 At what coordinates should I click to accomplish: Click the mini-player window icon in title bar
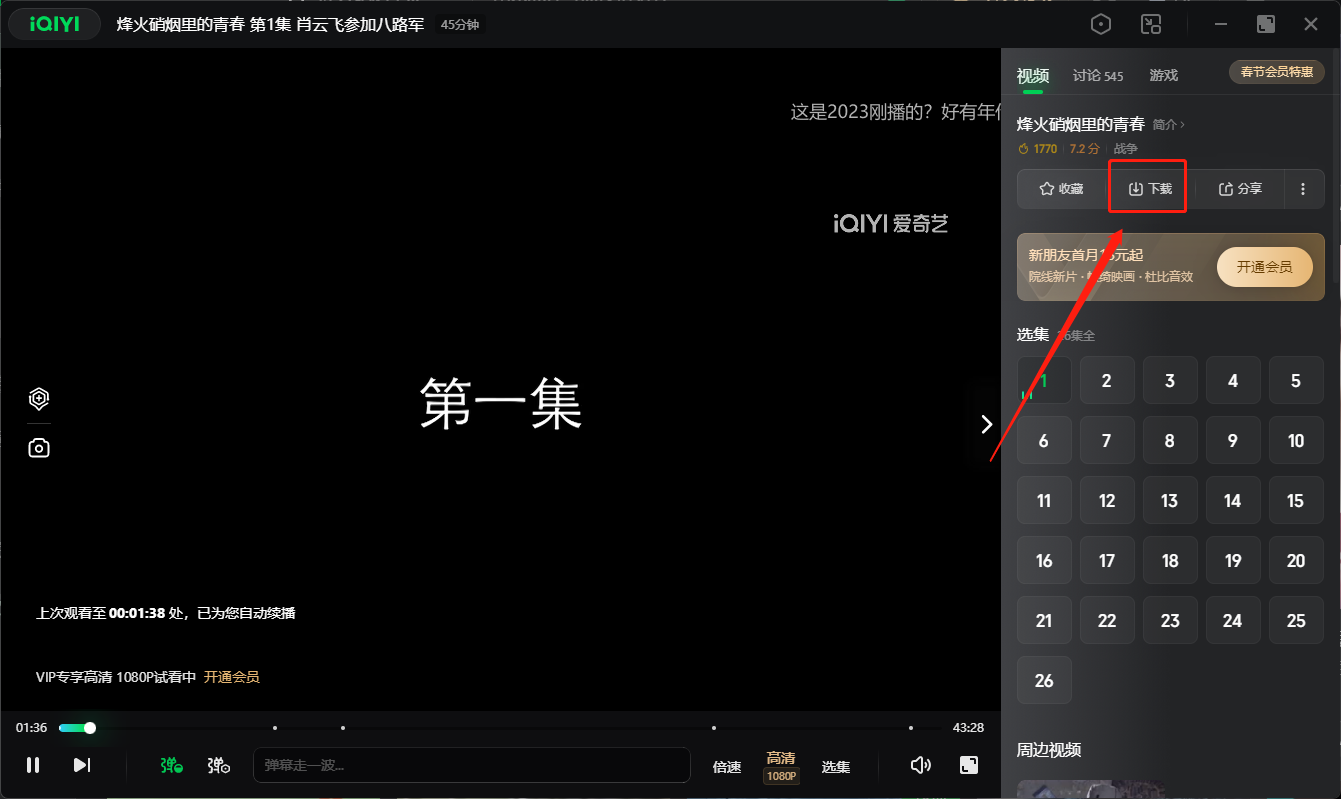click(1151, 25)
